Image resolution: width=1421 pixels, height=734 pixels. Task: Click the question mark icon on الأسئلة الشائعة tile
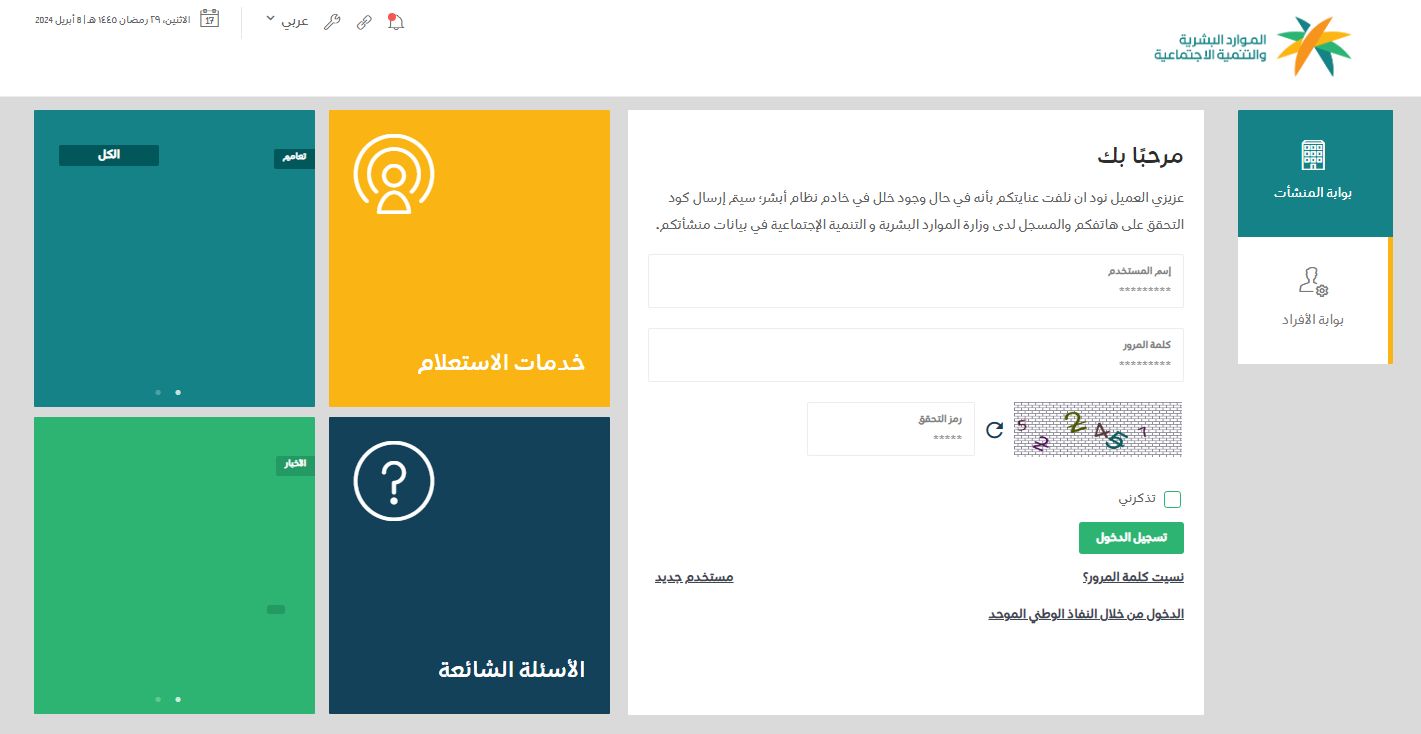(393, 480)
